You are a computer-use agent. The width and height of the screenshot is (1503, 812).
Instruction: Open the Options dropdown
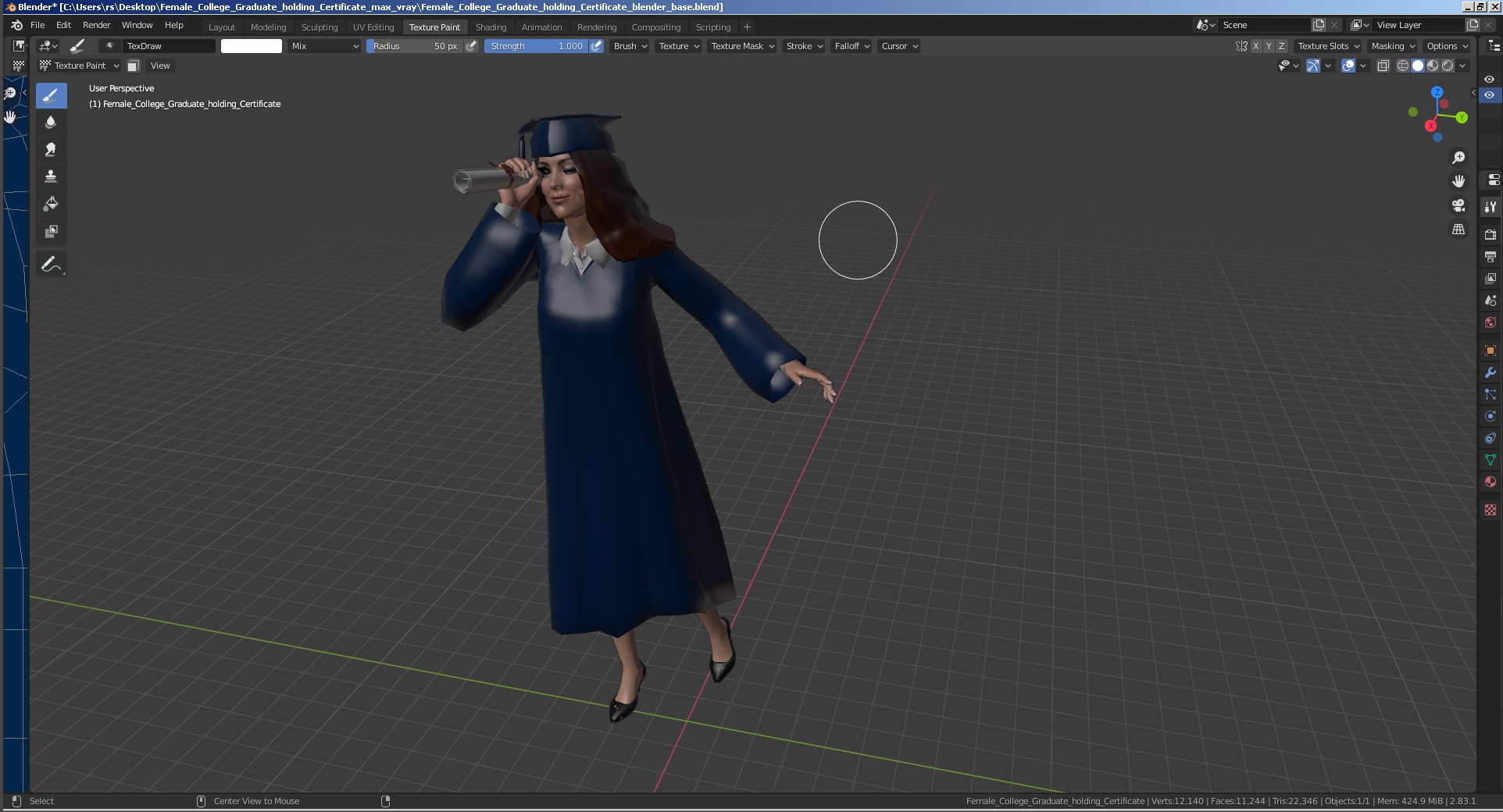[1447, 46]
